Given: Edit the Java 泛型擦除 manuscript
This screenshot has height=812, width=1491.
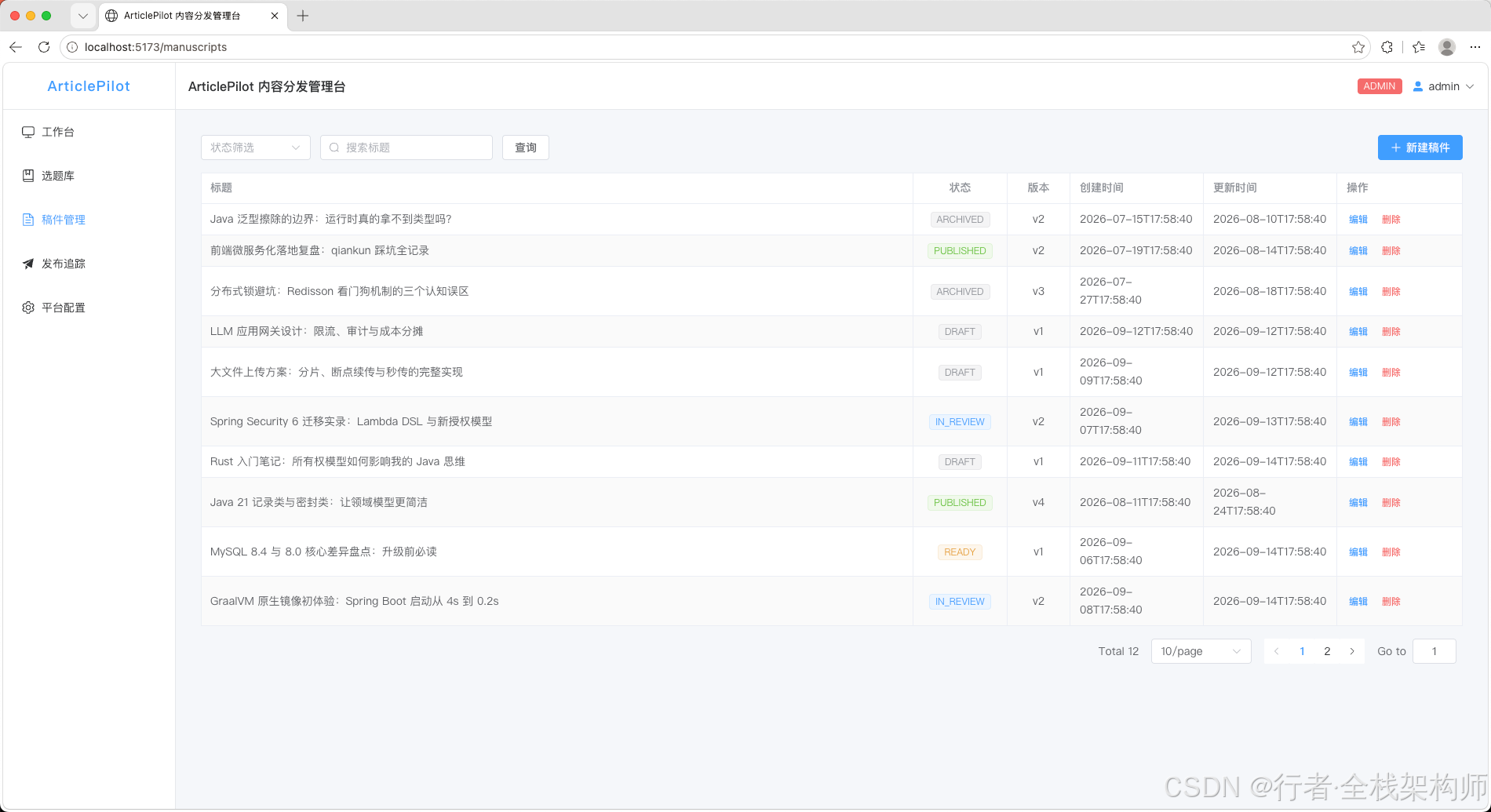Looking at the screenshot, I should point(1358,220).
